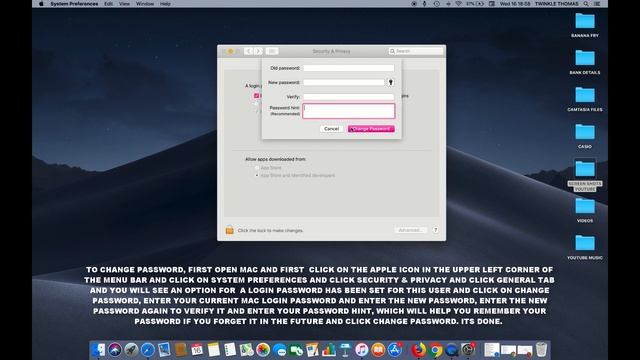This screenshot has height=360, width=640.
Task: Click the date and time in menu bar
Action: pyautogui.click(x=515, y=4)
